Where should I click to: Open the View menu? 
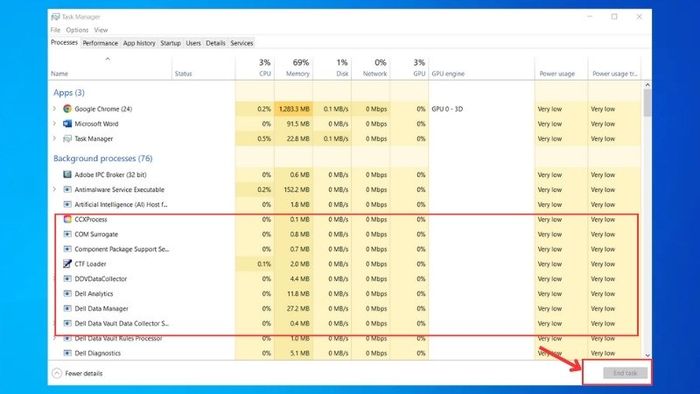tap(101, 30)
